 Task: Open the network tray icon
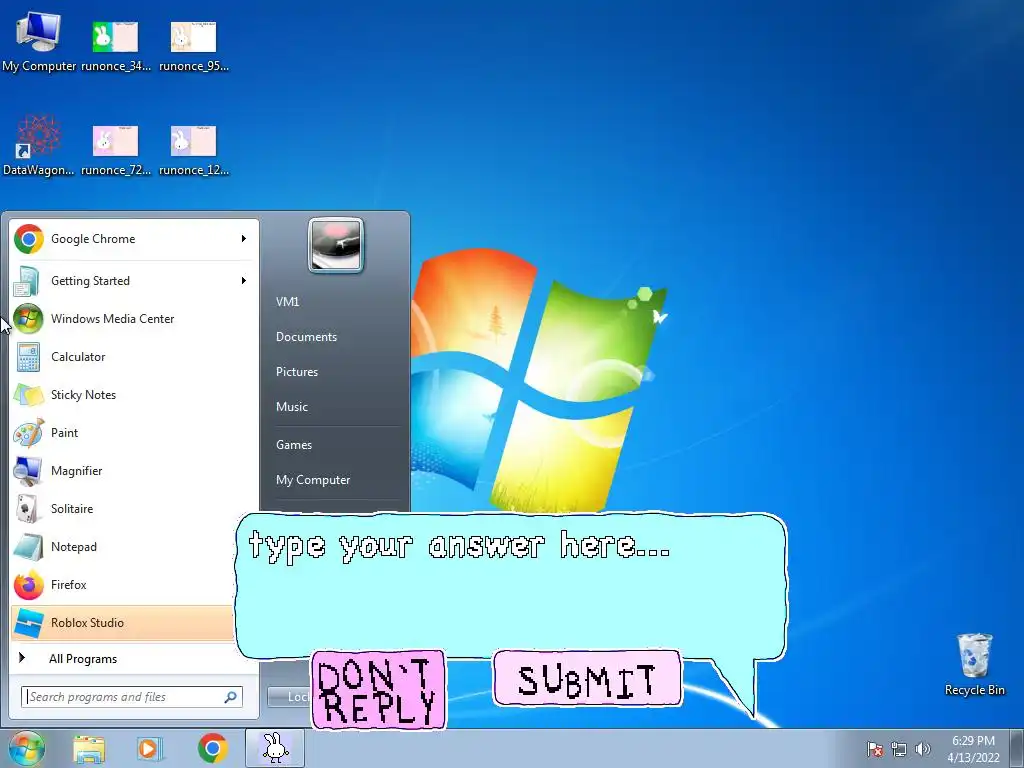[899, 749]
